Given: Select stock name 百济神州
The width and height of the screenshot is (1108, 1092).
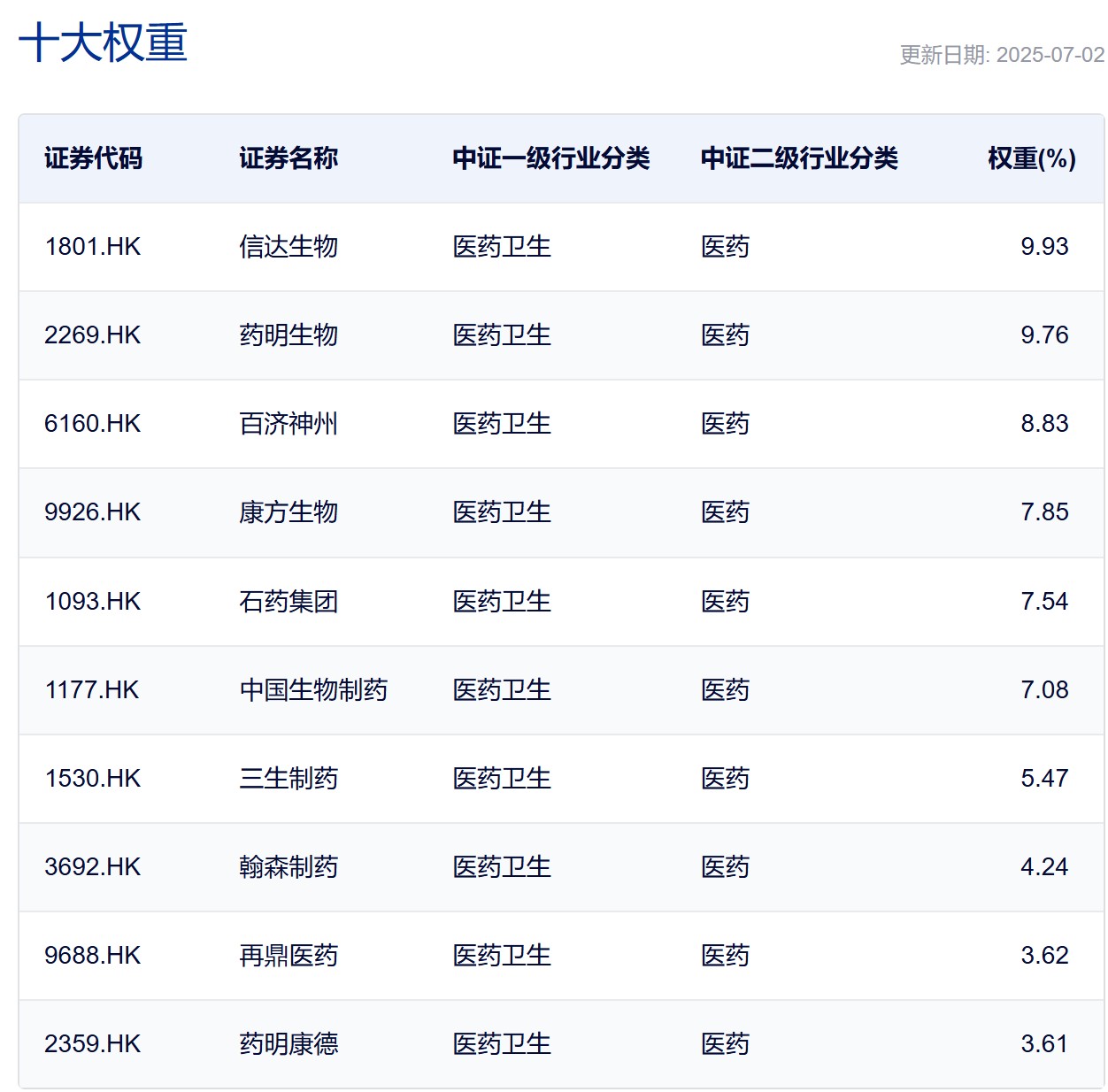Looking at the screenshot, I should pos(289,423).
